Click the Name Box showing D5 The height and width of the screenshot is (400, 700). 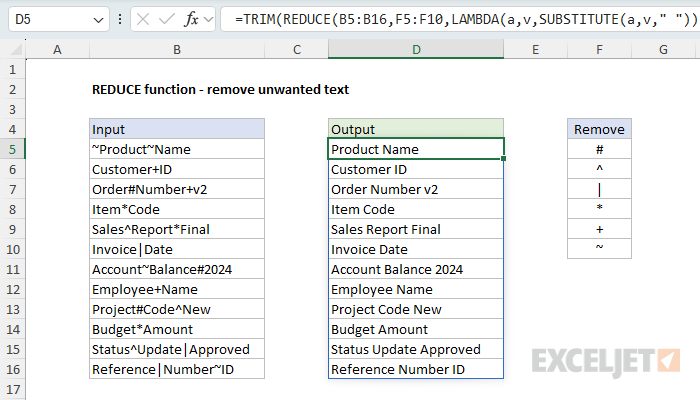(58, 19)
